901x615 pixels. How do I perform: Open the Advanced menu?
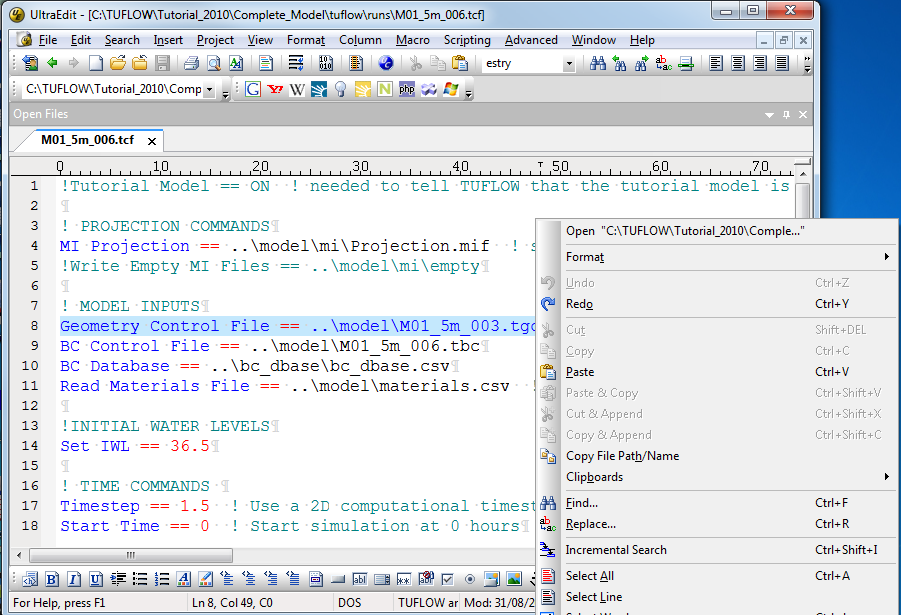point(531,40)
